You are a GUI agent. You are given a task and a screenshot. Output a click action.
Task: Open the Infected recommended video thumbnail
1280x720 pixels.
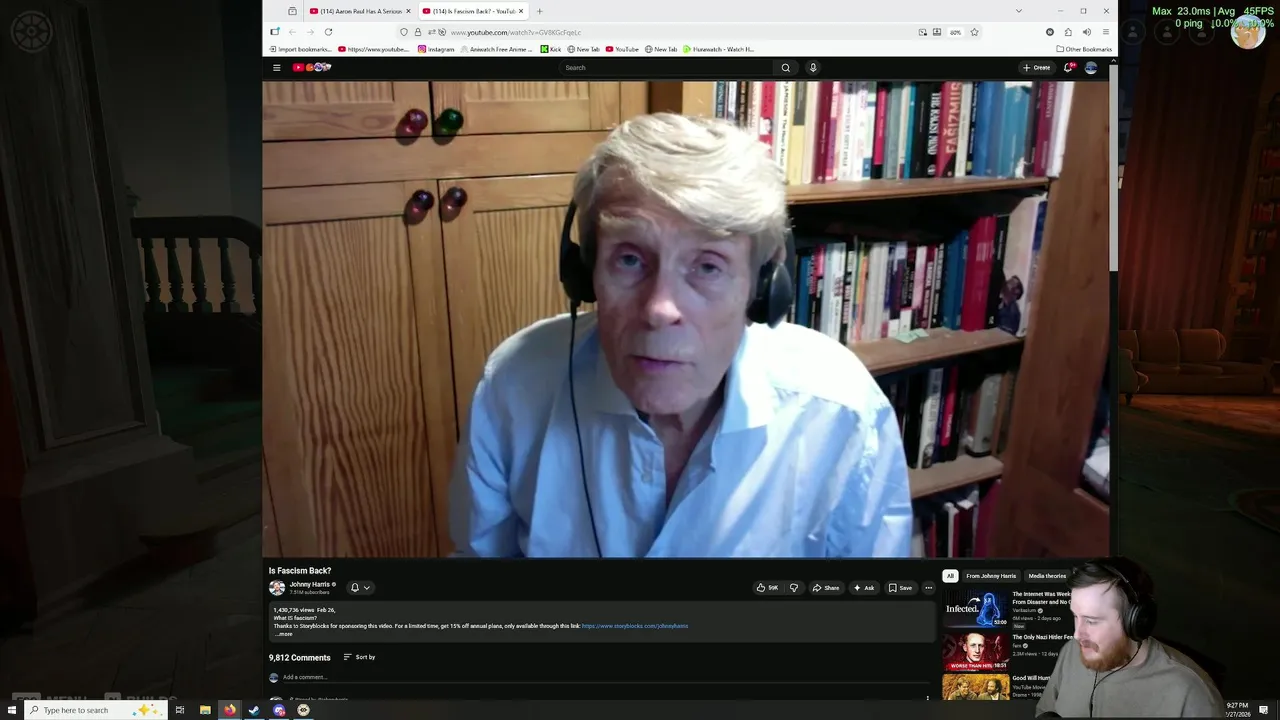point(975,609)
